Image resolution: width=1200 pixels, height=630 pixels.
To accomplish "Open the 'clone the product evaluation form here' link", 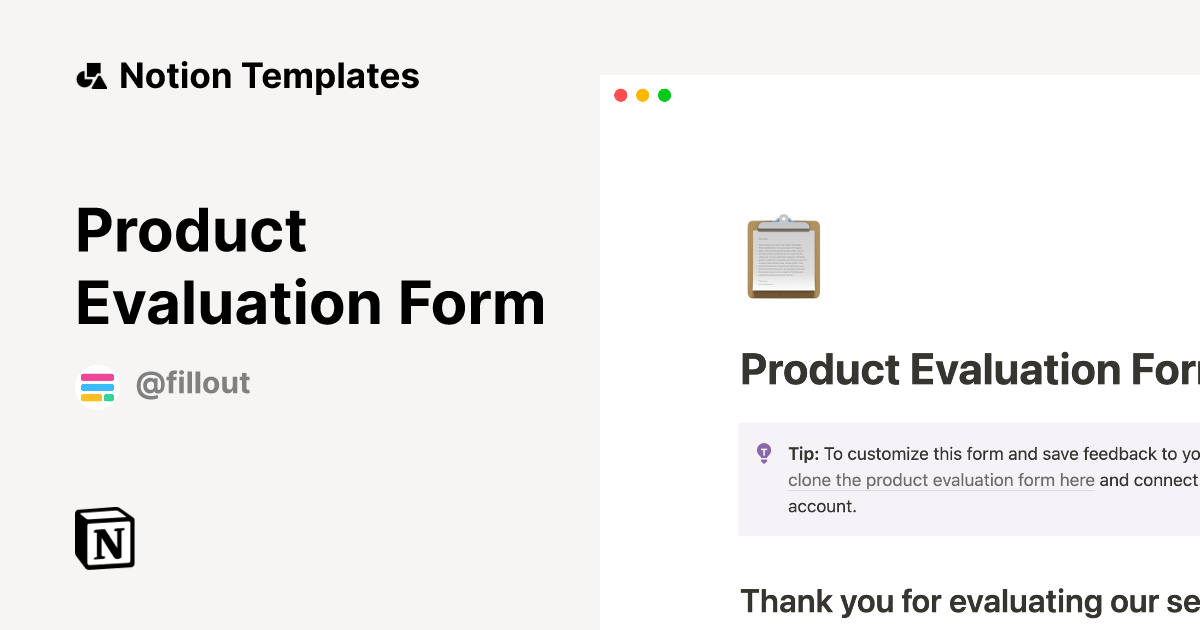I will coord(940,480).
